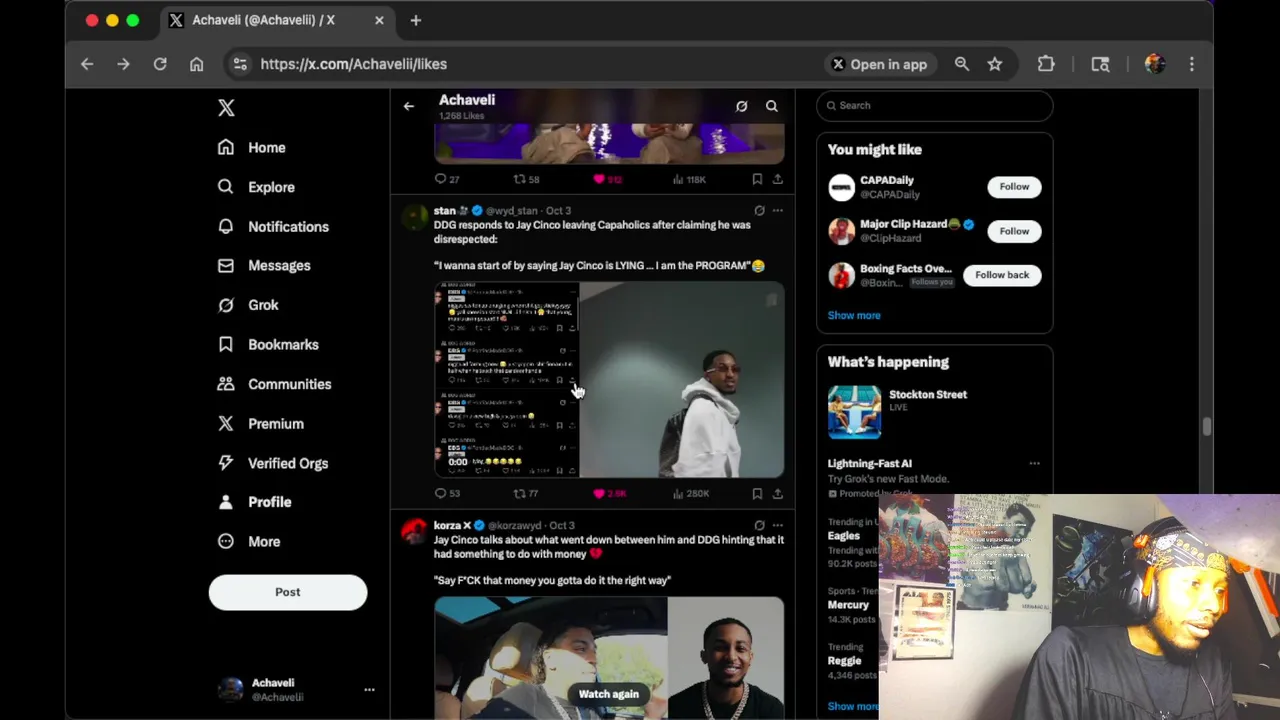The height and width of the screenshot is (720, 1280).
Task: Reply to top post with 27 replies
Action: click(x=447, y=179)
